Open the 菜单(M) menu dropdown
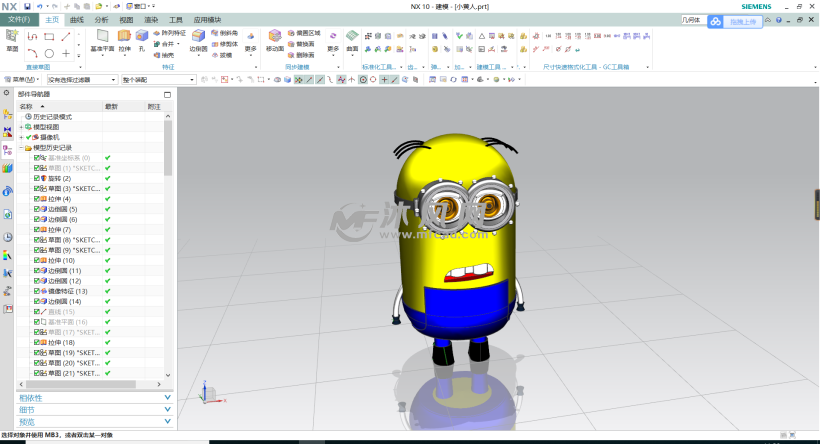Screen dimensions: 820x444 [x=21, y=79]
